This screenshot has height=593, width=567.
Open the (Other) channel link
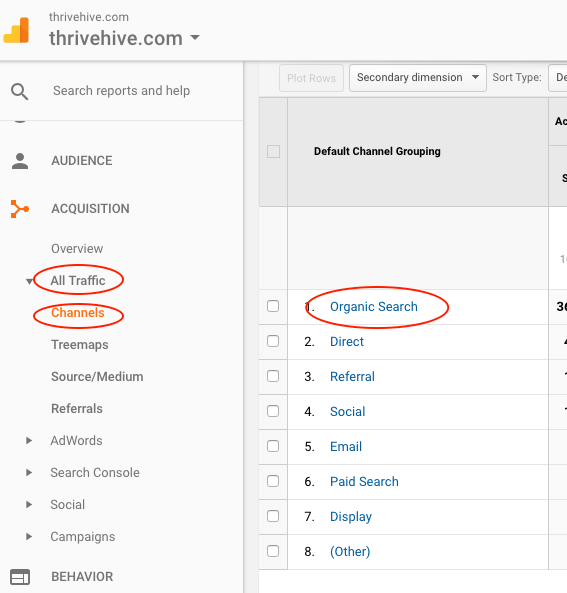(x=350, y=551)
